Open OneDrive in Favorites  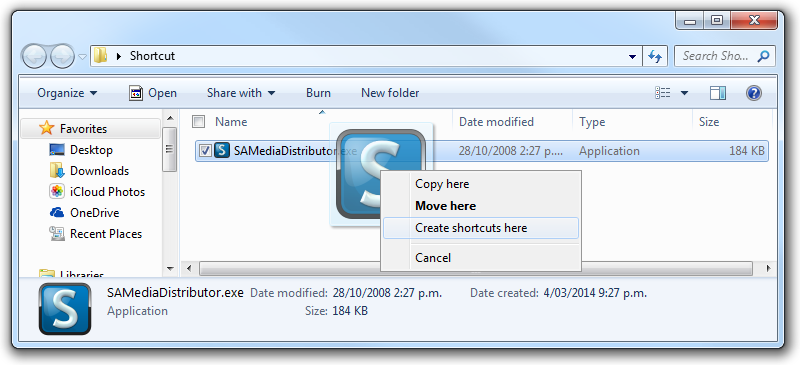[x=94, y=213]
